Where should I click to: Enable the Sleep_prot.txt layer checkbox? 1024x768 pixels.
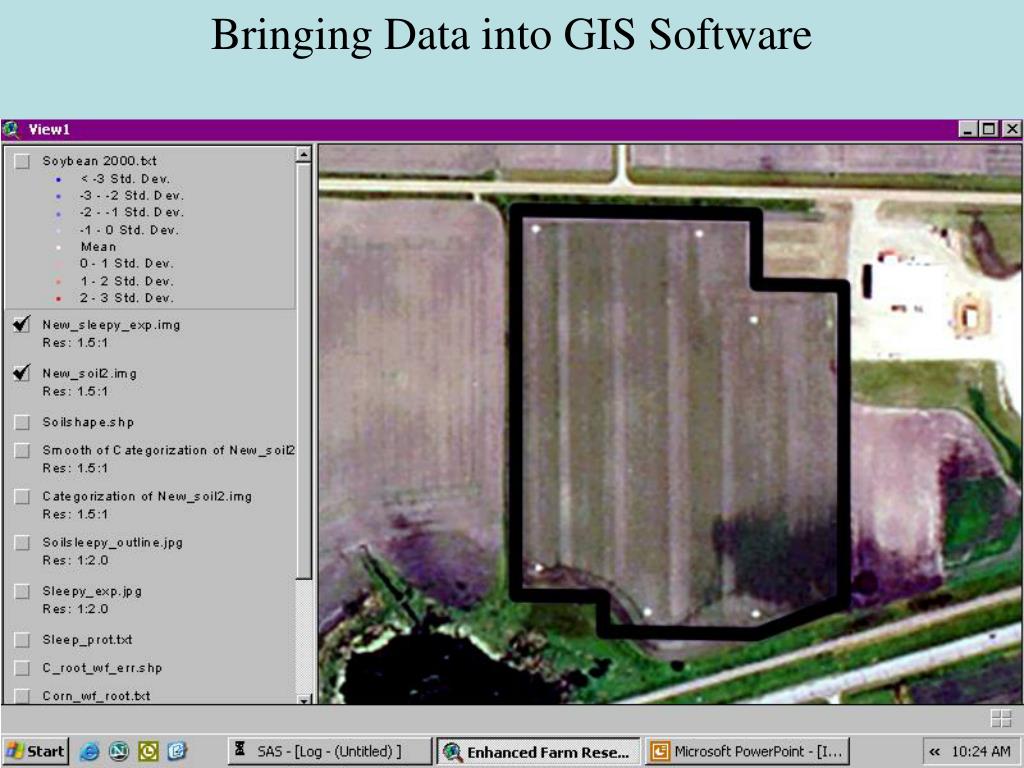click(22, 640)
